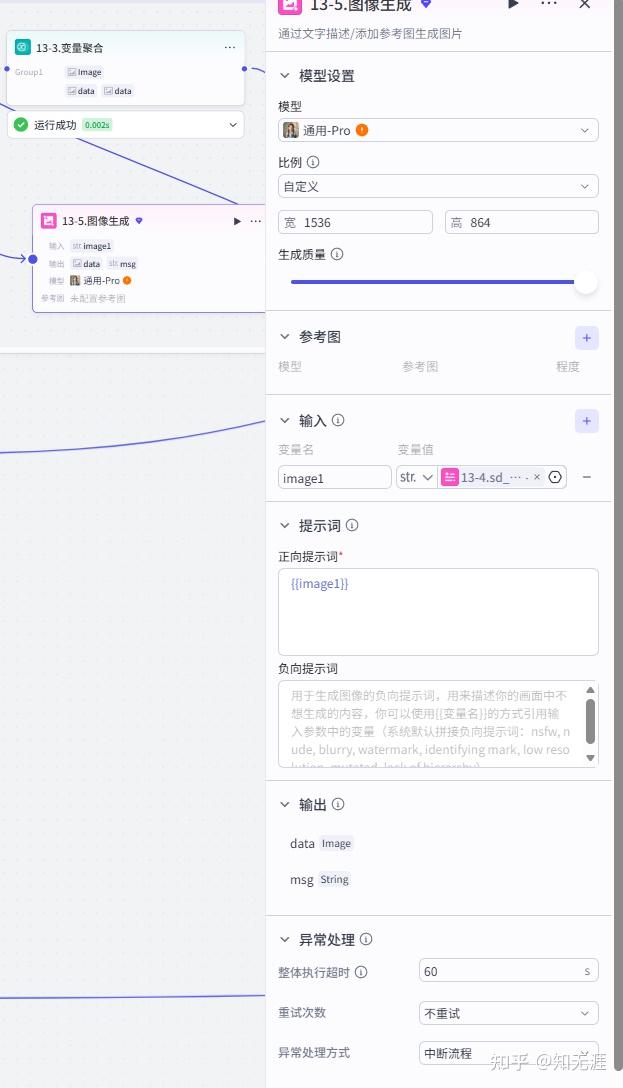This screenshot has width=623, height=1088.
Task: Click the green run success check icon
Action: [21, 125]
